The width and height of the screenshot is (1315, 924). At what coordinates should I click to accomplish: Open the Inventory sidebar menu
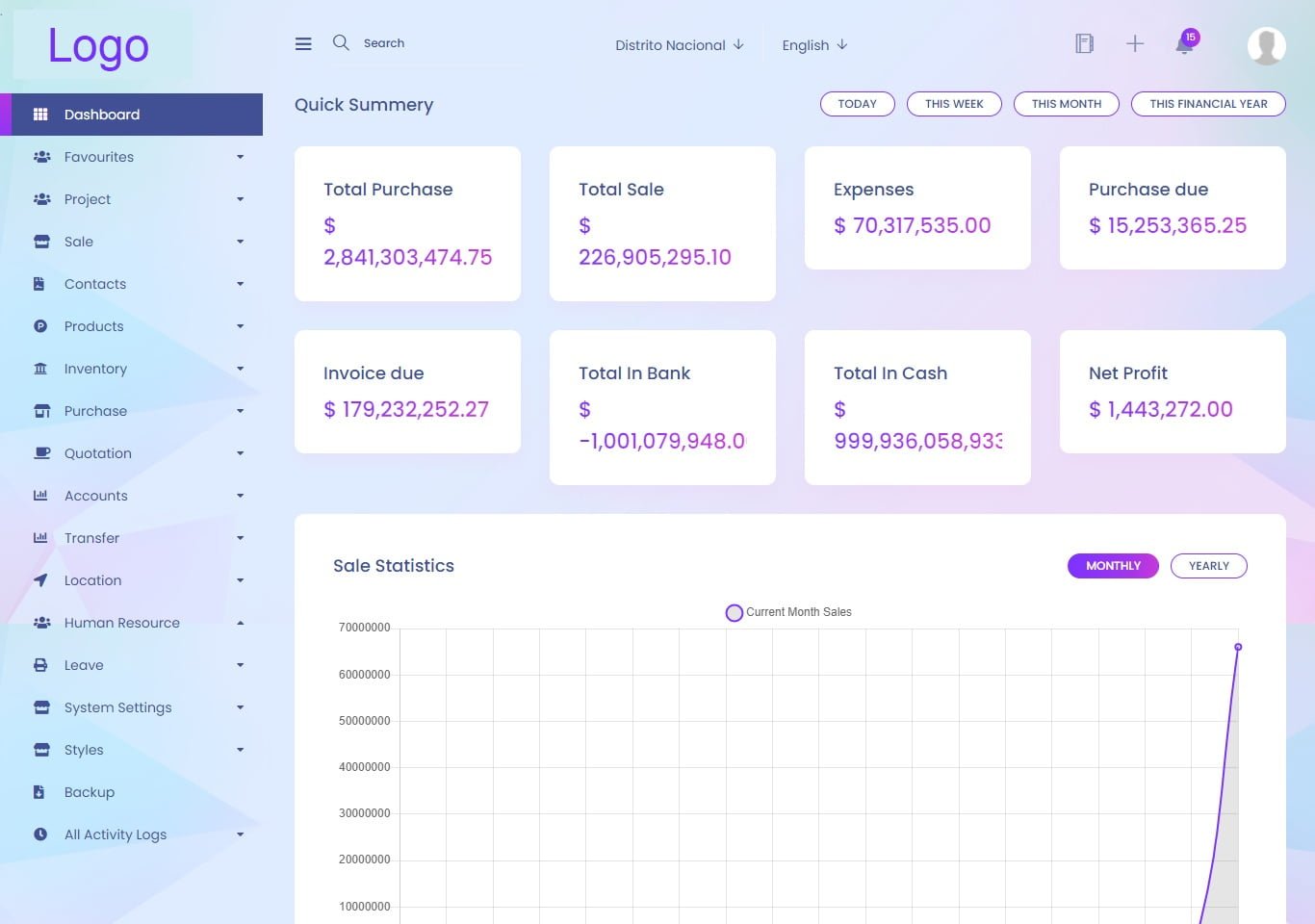click(95, 369)
